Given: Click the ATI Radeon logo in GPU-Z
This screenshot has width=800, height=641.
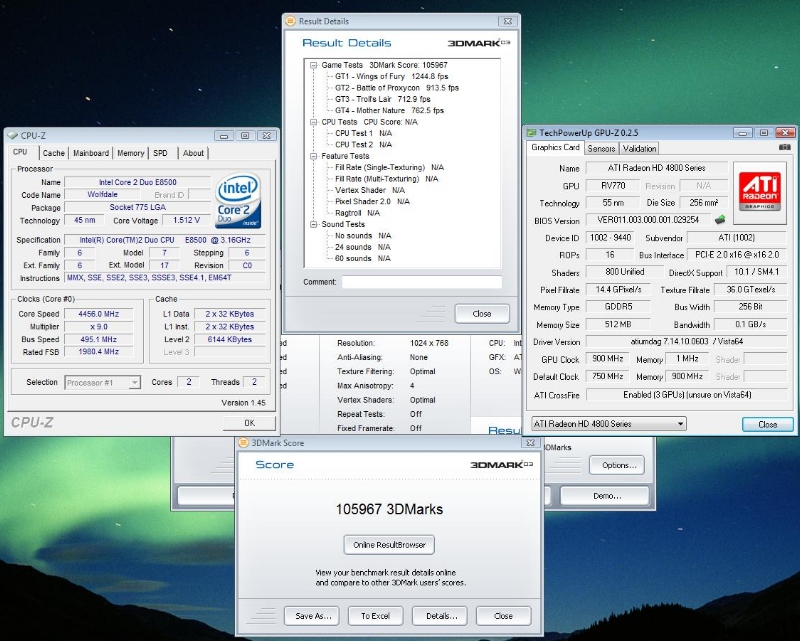Looking at the screenshot, I should coord(760,192).
